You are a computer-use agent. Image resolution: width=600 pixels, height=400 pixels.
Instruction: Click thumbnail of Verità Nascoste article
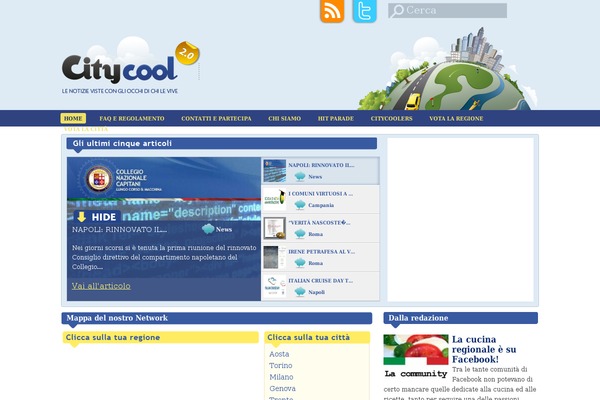click(x=274, y=228)
